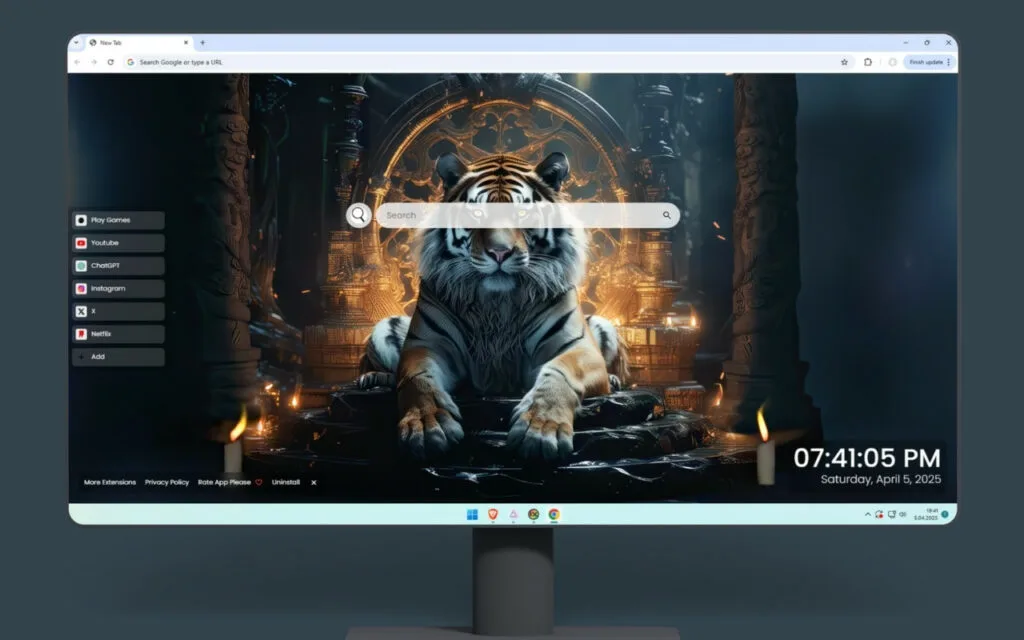Screen dimensions: 1024x640
Task: Click the browser back arrow
Action: coord(77,62)
